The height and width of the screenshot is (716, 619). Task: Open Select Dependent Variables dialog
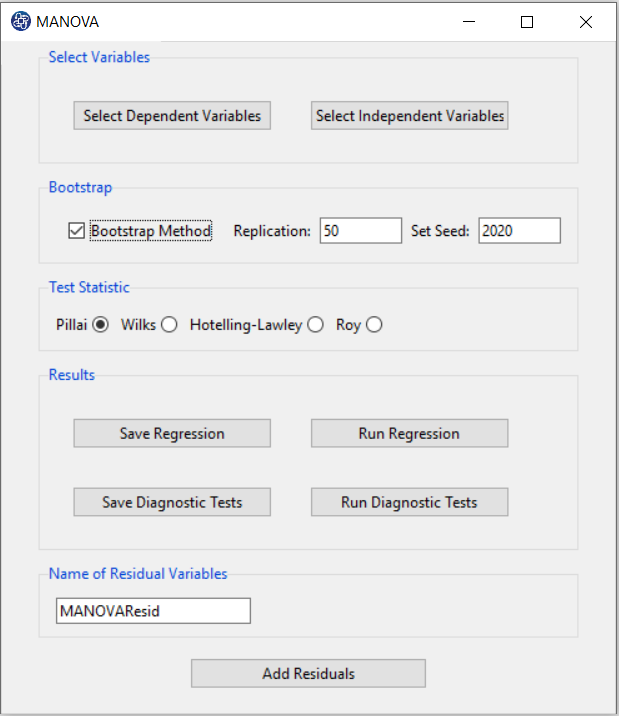172,116
